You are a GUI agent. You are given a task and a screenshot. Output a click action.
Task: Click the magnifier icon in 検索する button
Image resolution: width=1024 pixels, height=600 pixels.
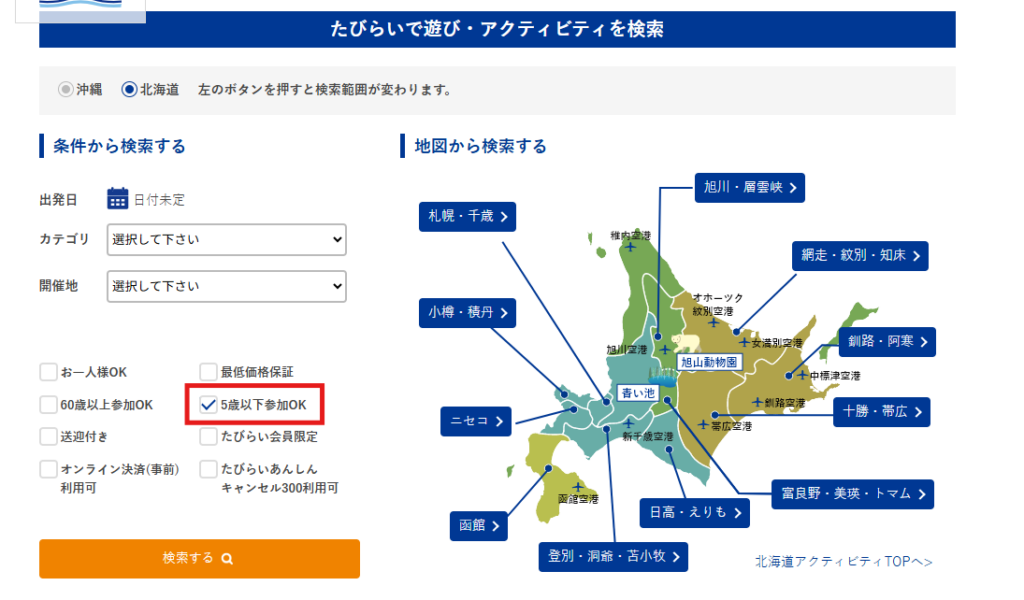click(227, 559)
